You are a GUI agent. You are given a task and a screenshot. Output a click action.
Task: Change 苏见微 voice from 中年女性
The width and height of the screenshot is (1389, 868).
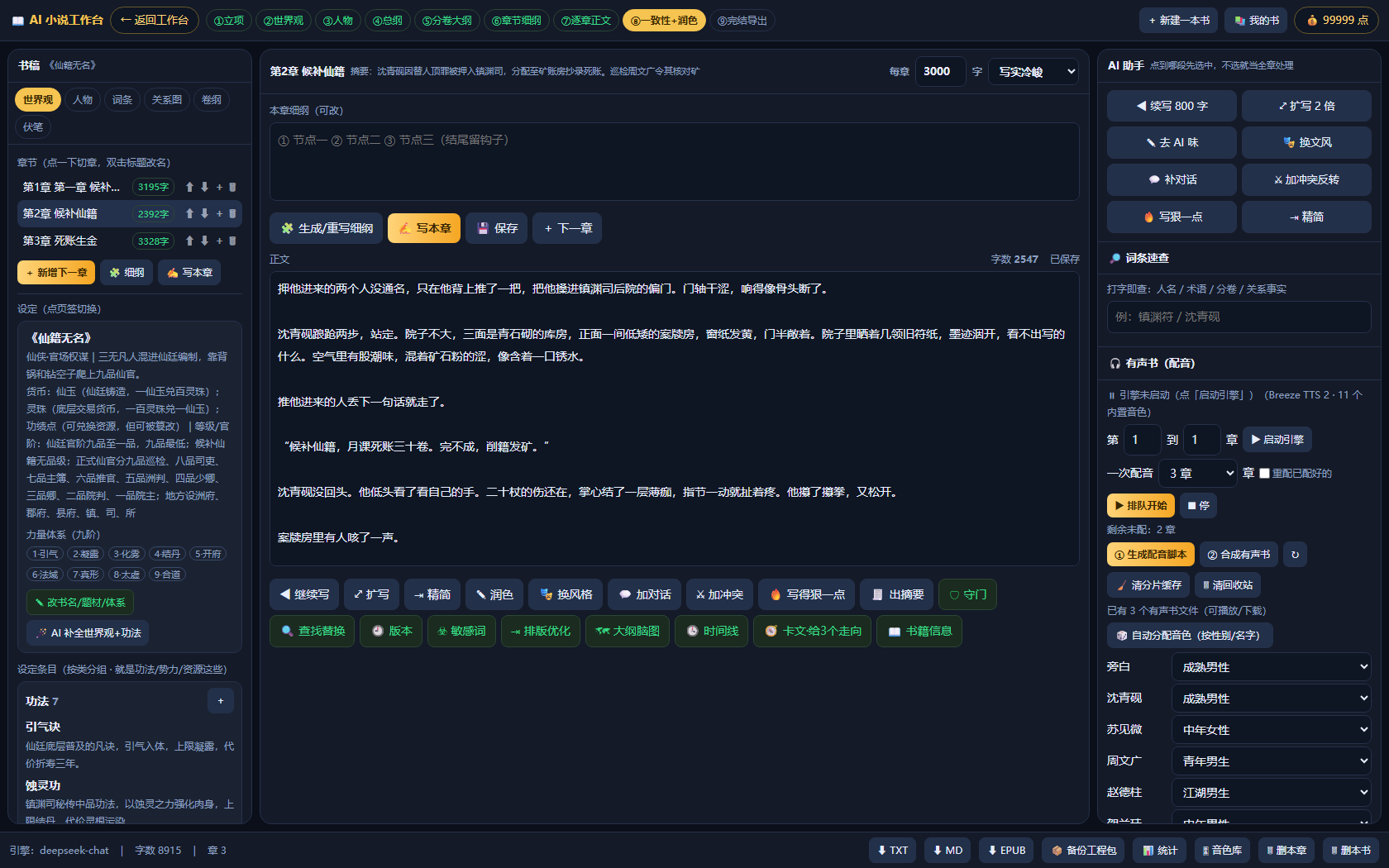click(x=1271, y=730)
